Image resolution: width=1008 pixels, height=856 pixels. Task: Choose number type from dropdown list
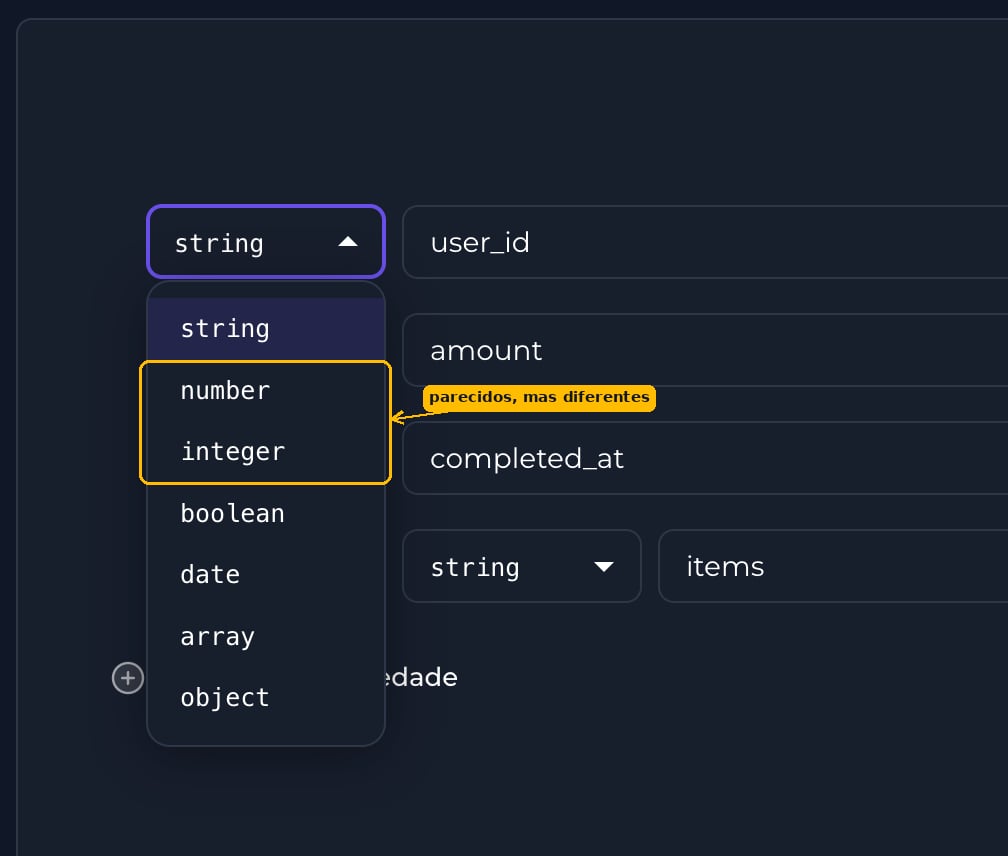click(x=266, y=391)
